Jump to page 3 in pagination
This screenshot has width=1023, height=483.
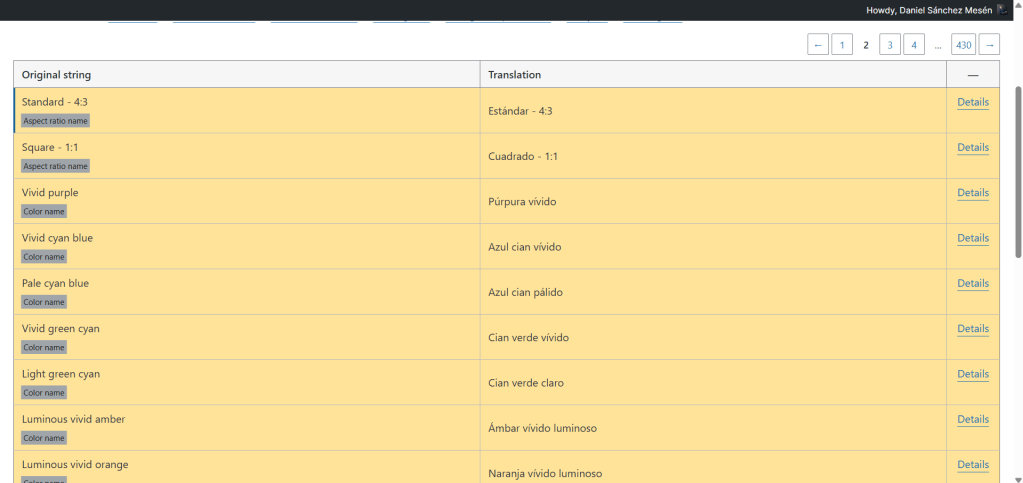coord(889,45)
